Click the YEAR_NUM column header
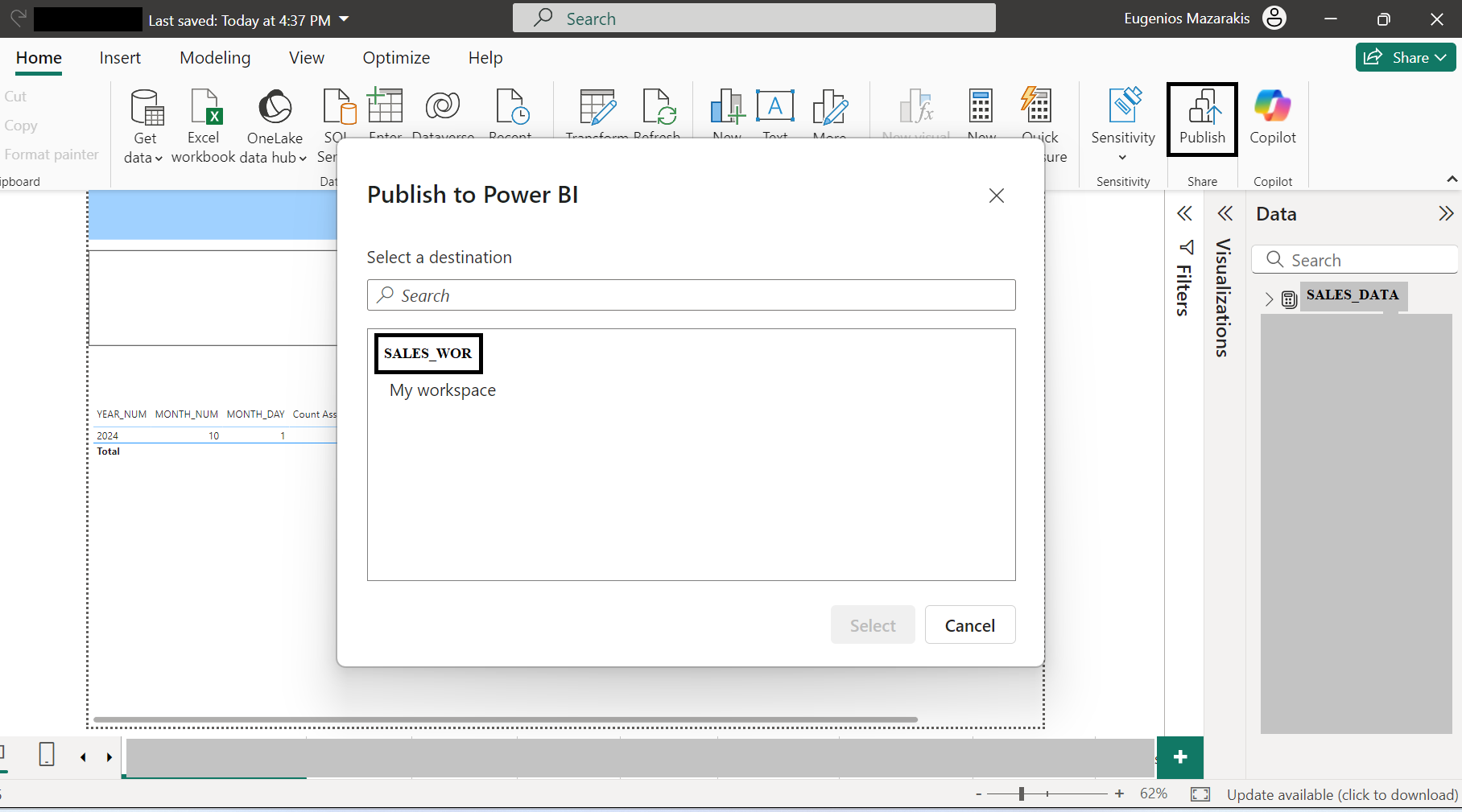The image size is (1462, 812). tap(122, 414)
